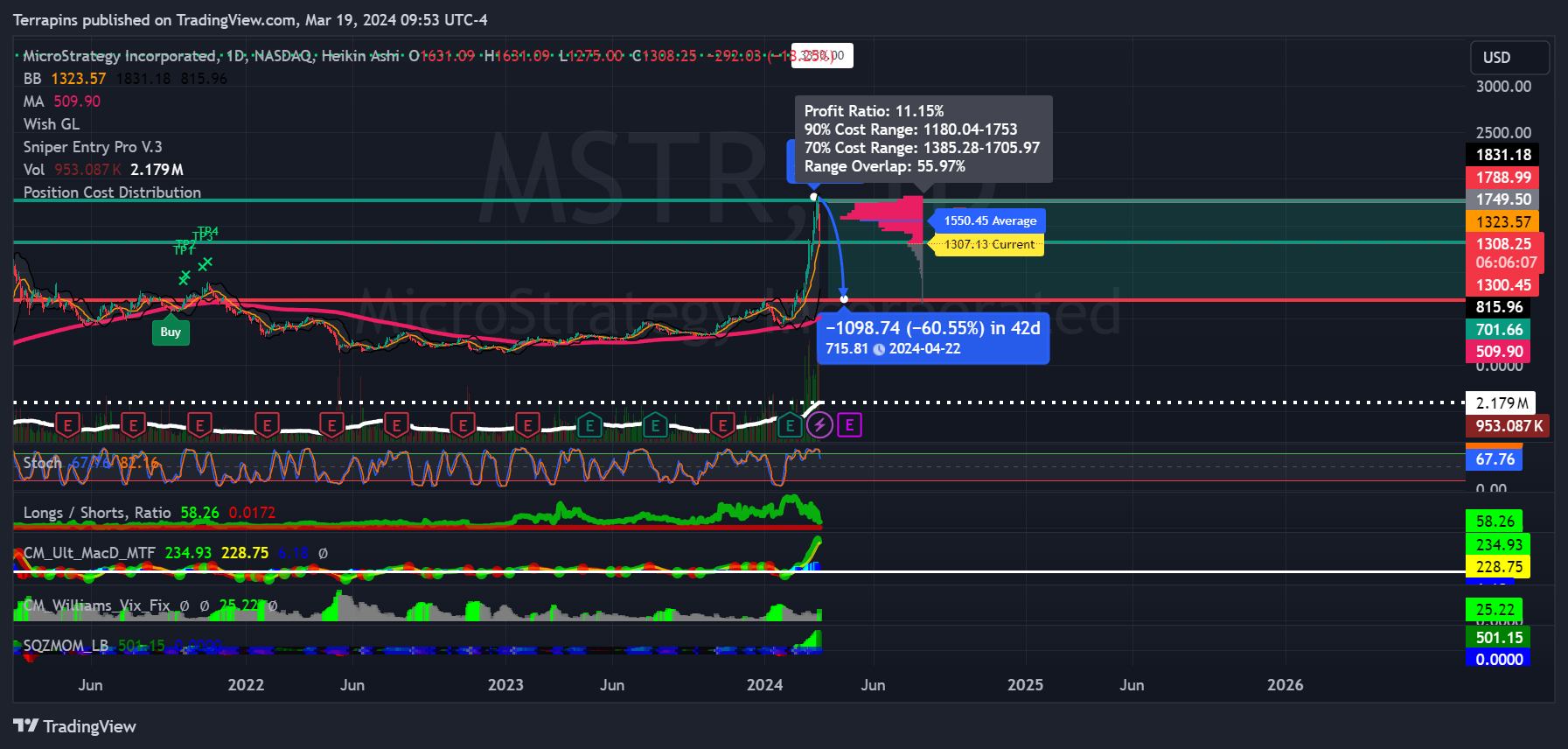The image size is (1568, 749).
Task: Click the 2500.00 price scale value
Action: click(x=1503, y=133)
